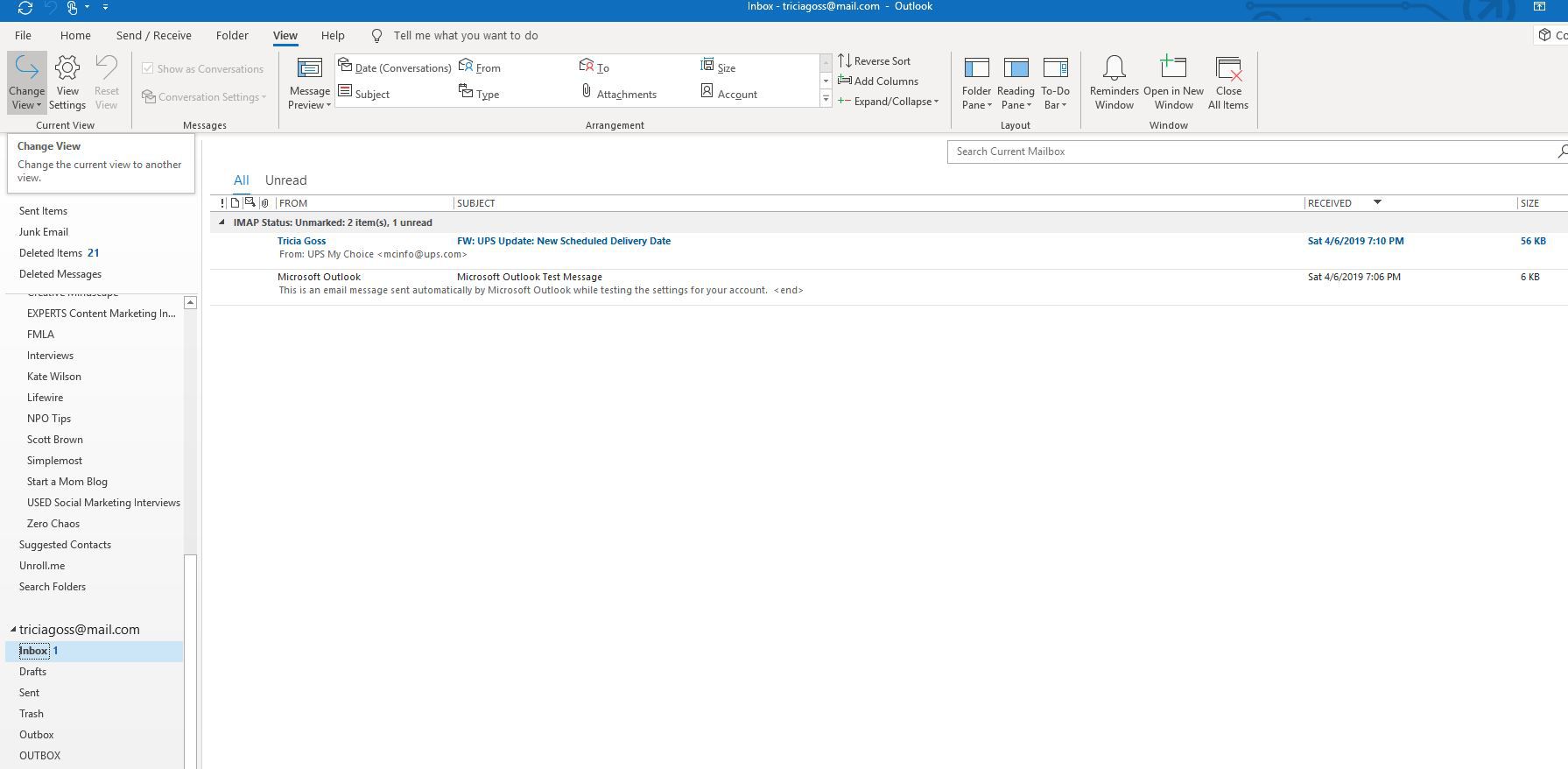
Task: Open the Search Folders item
Action: [53, 587]
